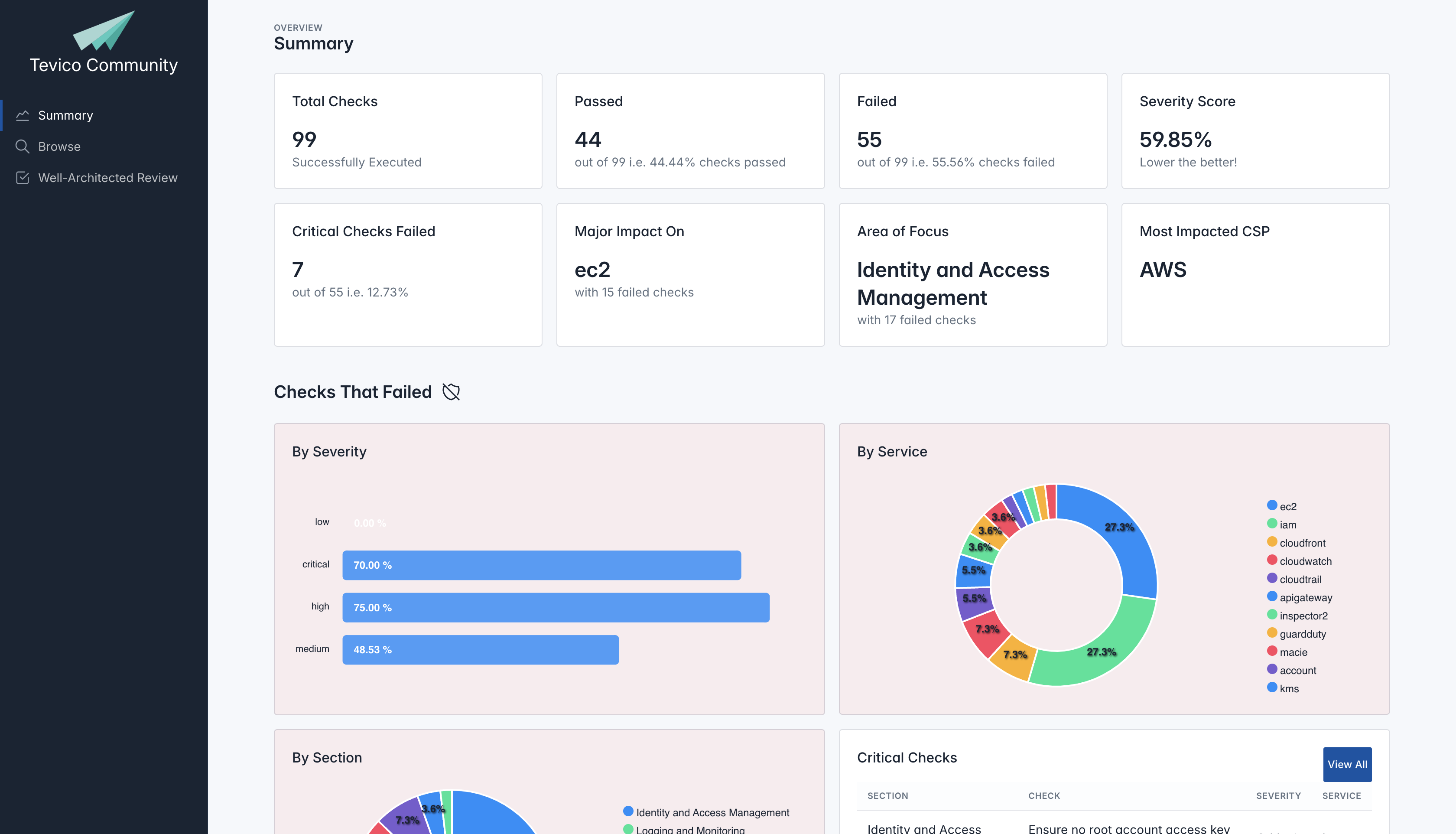Hide cloudwatch series via legend dot
Screen dimensions: 1456x834
(1272, 560)
